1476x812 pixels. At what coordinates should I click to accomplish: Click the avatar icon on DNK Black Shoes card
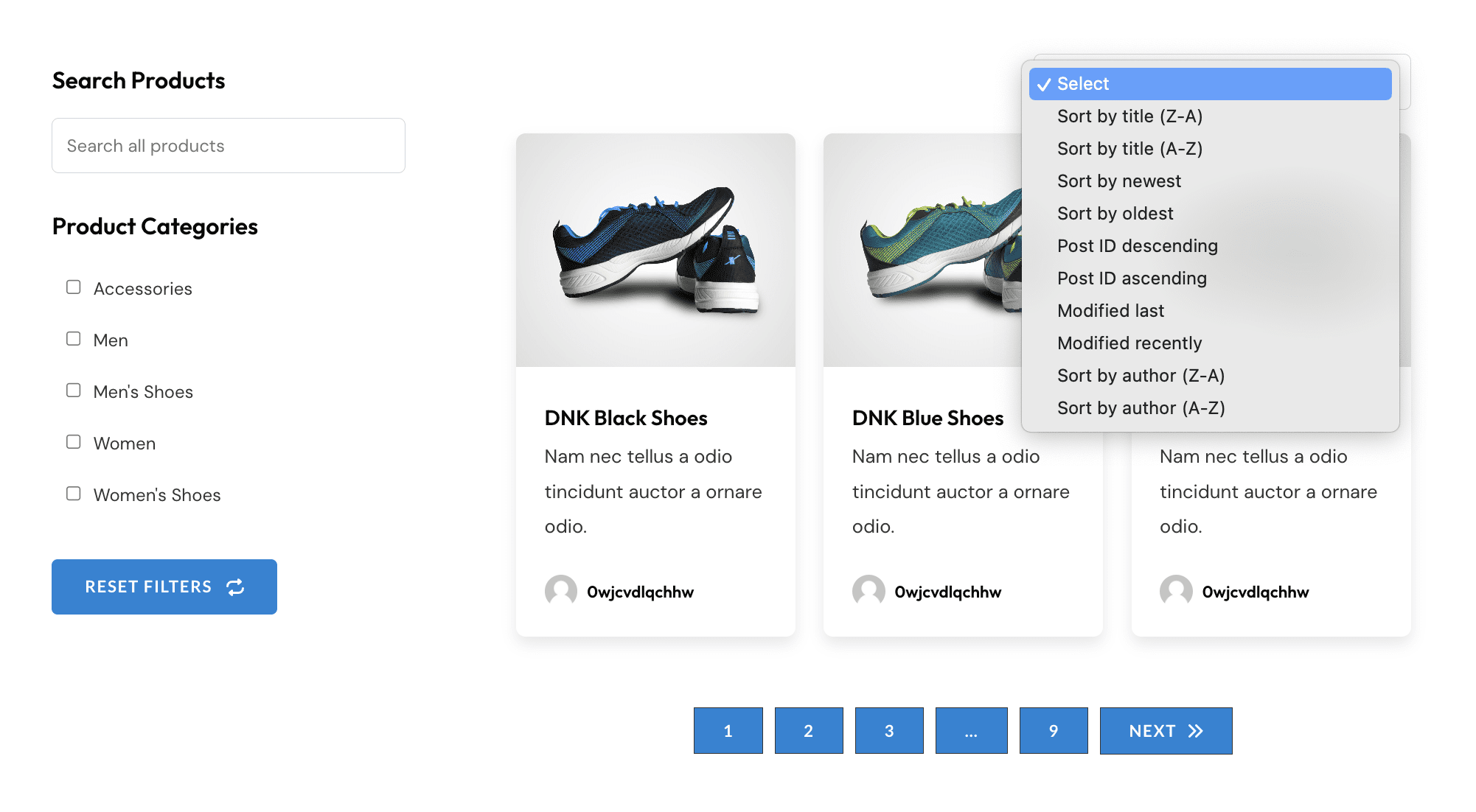[561, 591]
